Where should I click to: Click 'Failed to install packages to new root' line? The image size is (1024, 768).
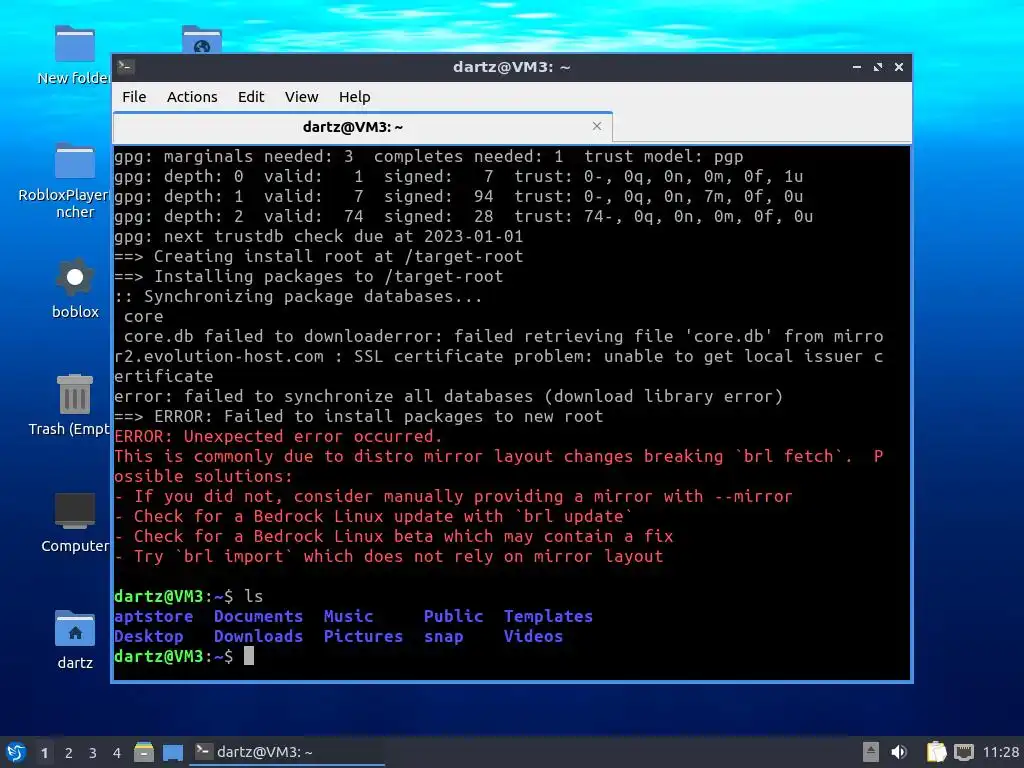click(359, 417)
